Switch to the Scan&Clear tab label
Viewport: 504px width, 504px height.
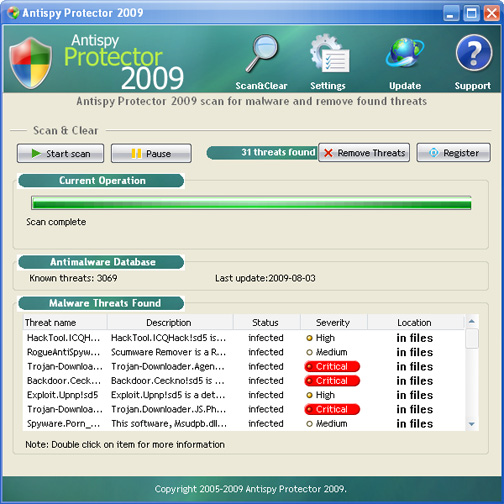[x=261, y=86]
